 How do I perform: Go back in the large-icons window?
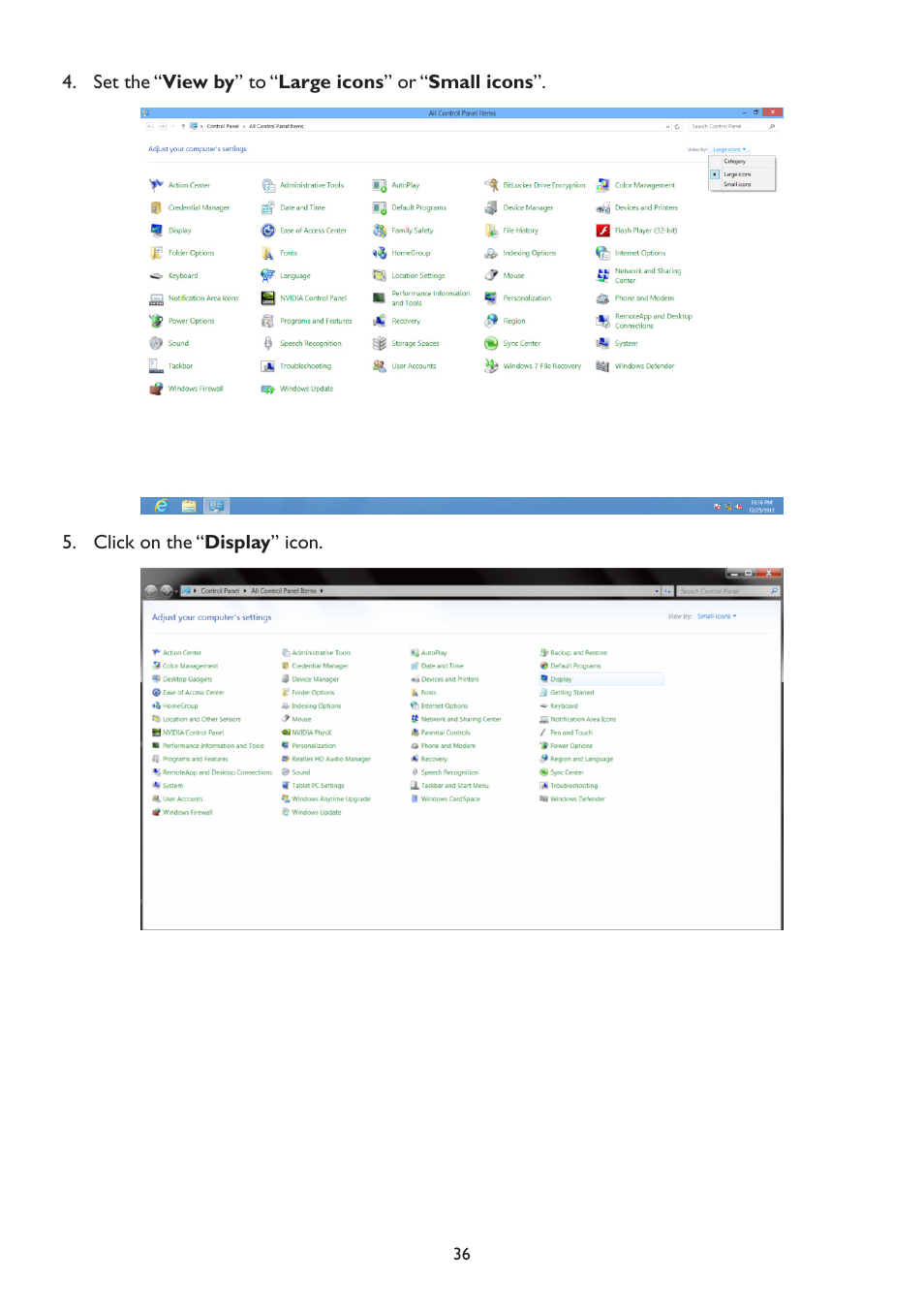tap(150, 126)
